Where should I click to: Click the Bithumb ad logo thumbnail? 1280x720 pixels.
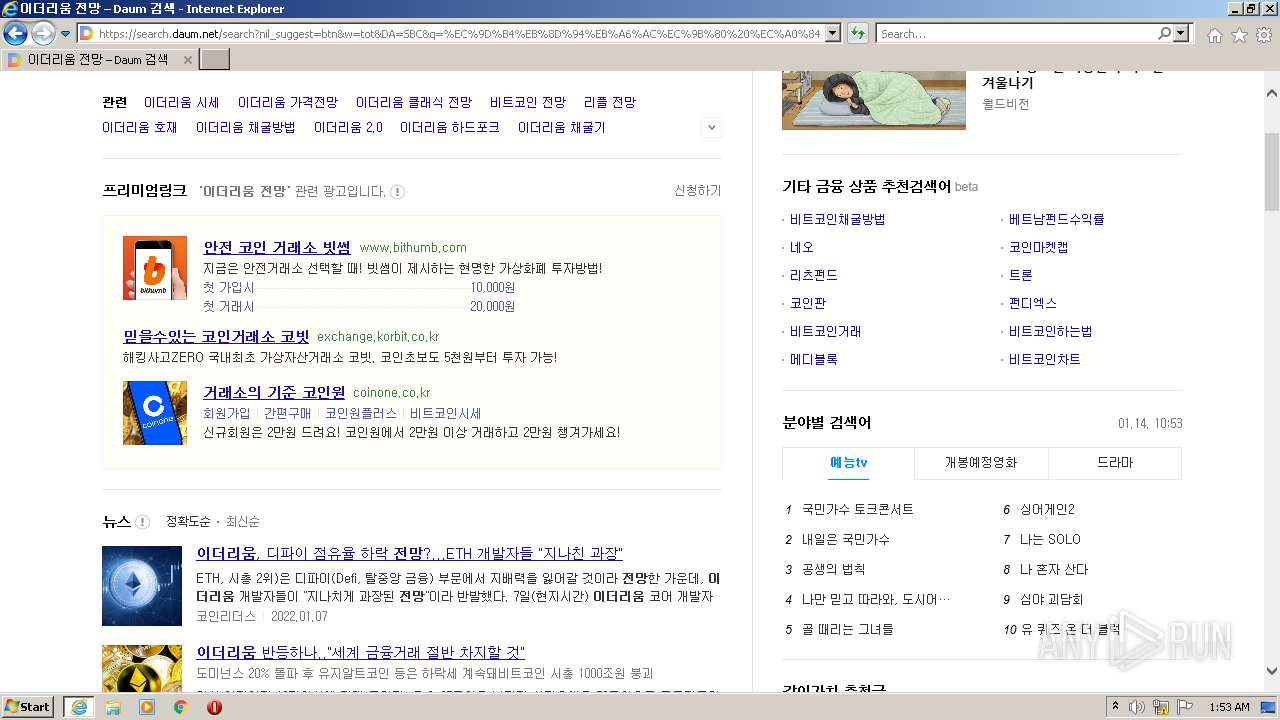point(155,268)
